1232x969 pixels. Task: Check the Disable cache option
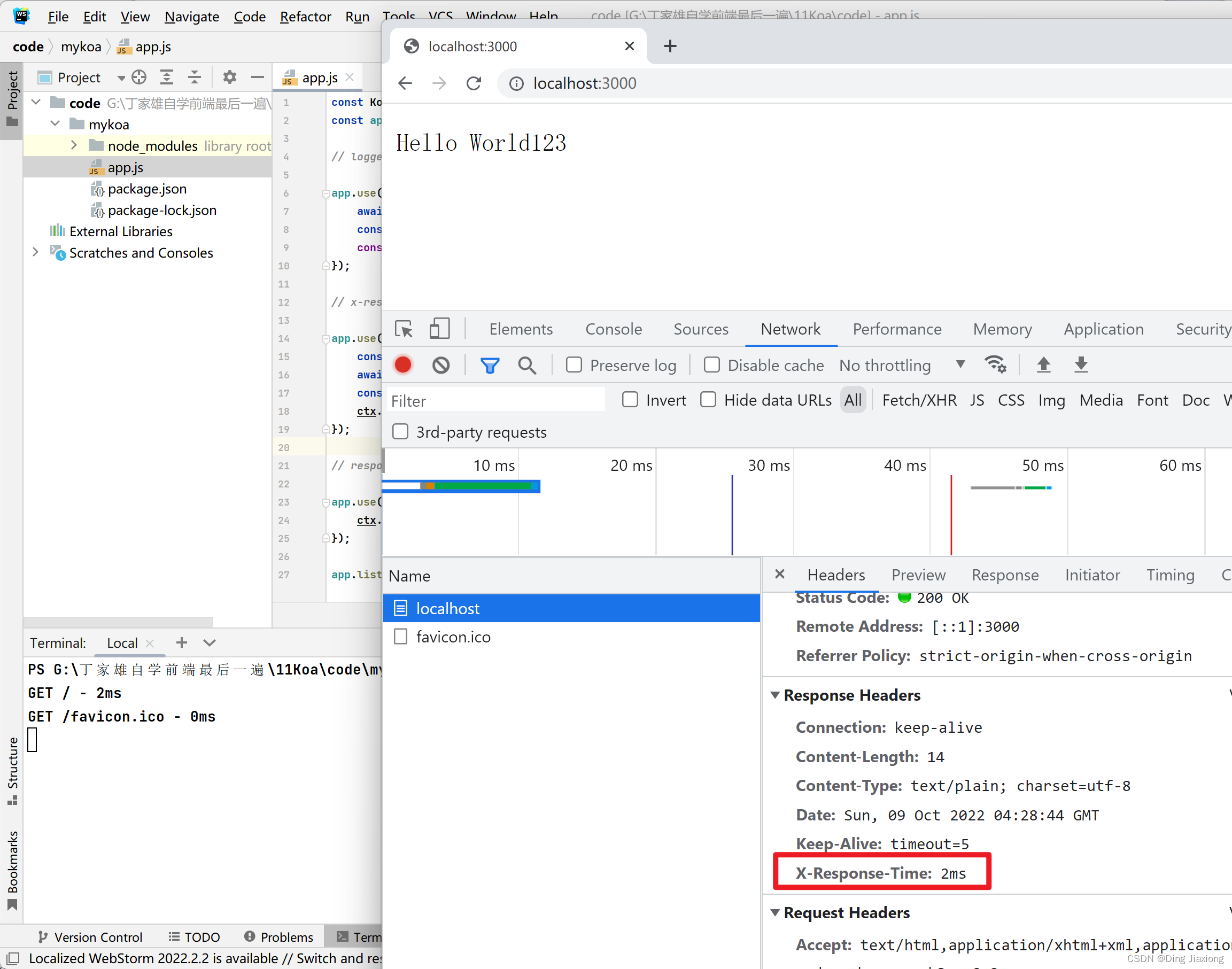pos(712,365)
